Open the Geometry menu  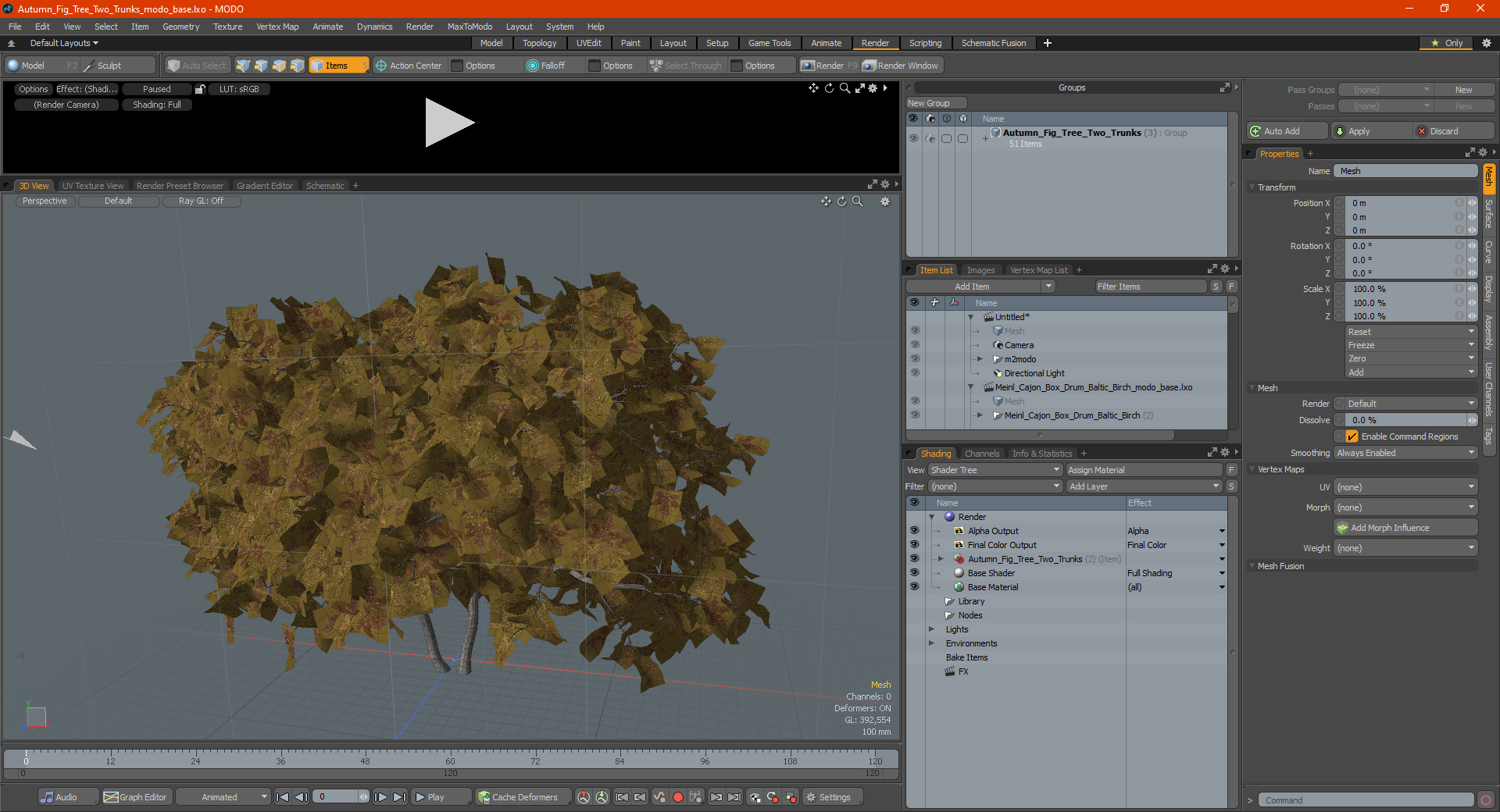click(180, 27)
